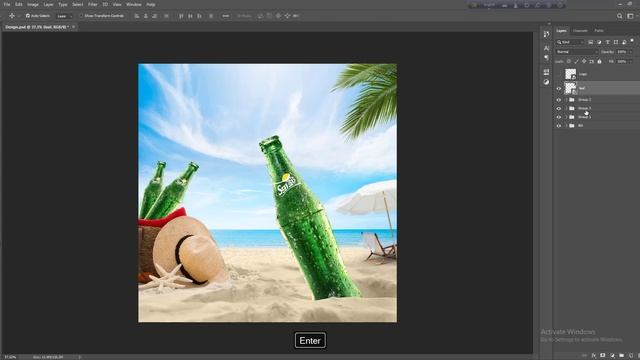Switch to the Channels tab

click(x=580, y=31)
